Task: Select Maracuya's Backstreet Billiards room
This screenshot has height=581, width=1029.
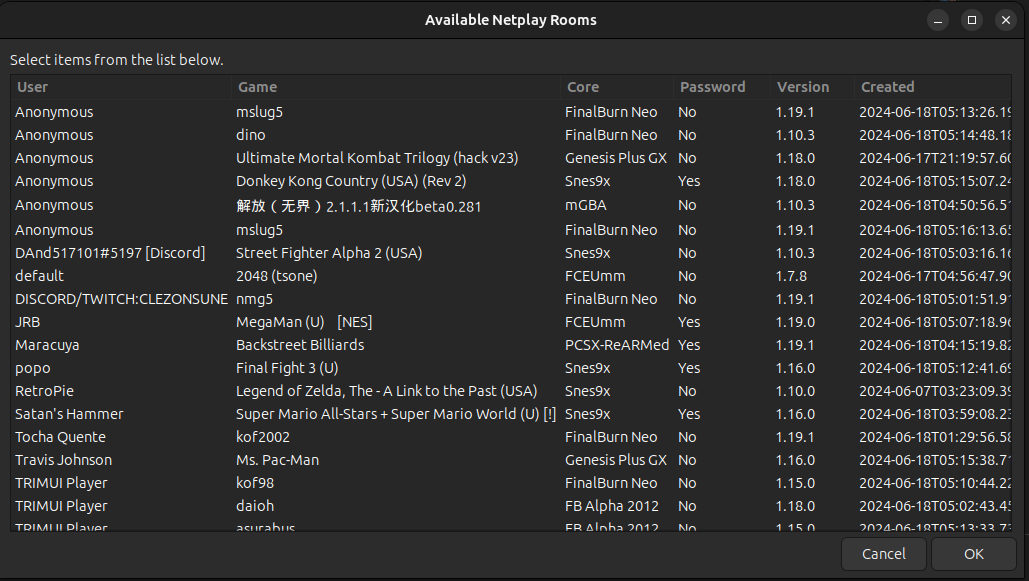Action: (300, 345)
